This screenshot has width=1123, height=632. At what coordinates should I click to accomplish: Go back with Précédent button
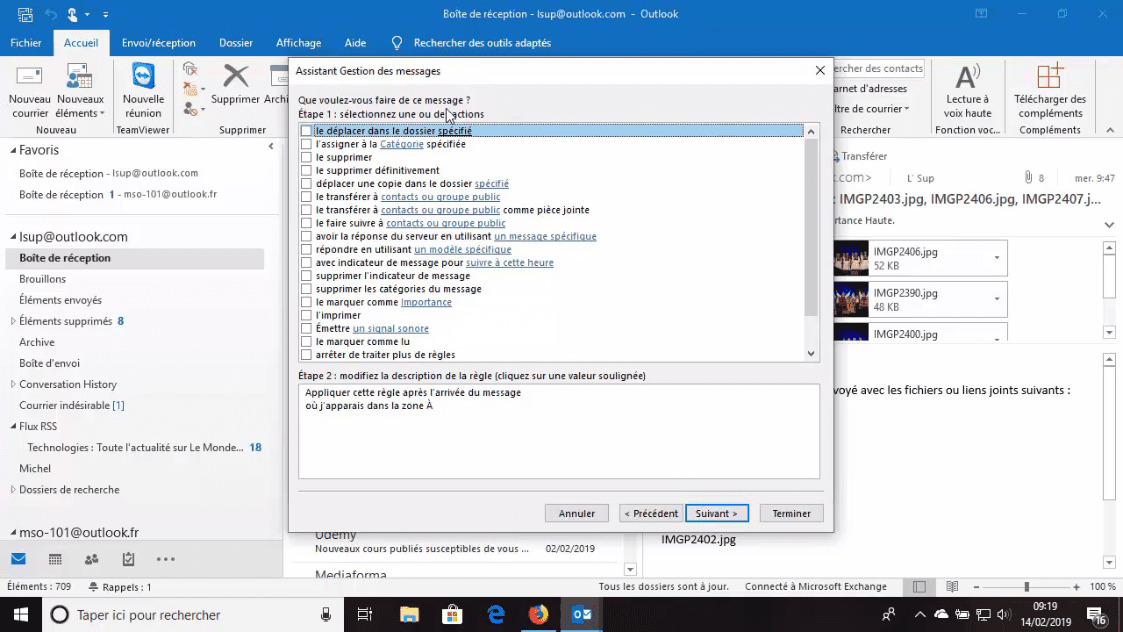pyautogui.click(x=650, y=513)
